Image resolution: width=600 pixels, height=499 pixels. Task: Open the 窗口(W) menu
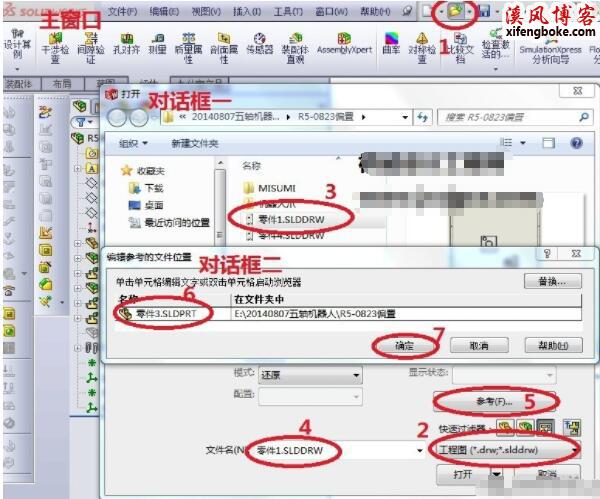pyautogui.click(x=332, y=11)
